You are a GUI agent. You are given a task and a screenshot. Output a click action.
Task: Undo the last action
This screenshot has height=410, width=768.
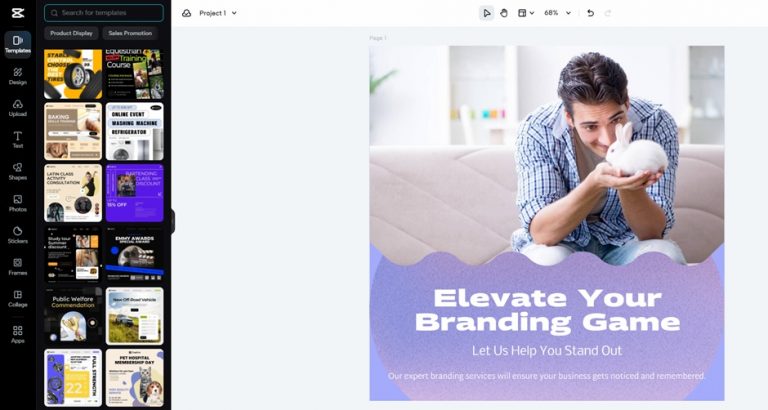pyautogui.click(x=591, y=13)
